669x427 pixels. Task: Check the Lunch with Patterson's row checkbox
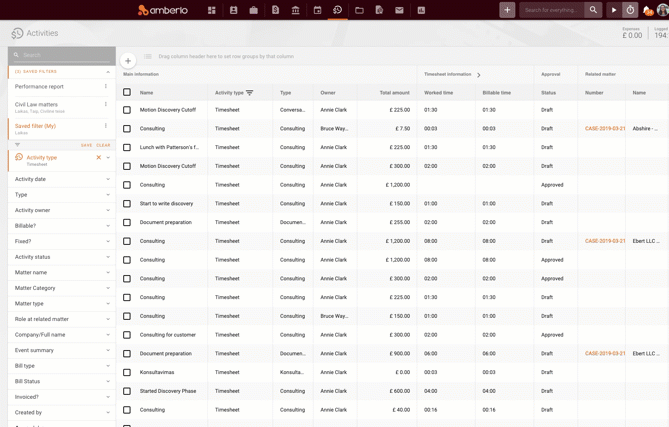[x=127, y=147]
